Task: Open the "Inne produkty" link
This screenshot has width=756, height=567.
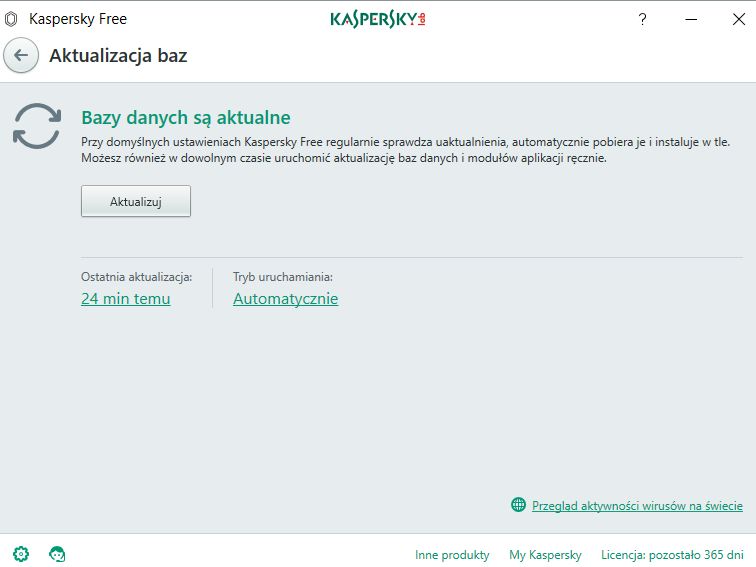Action: pos(452,555)
